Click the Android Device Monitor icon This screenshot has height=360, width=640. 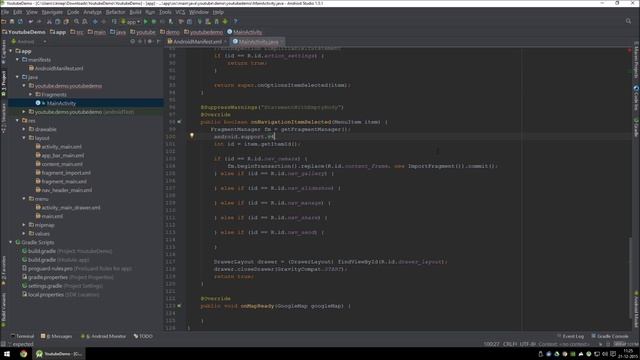tap(225, 22)
